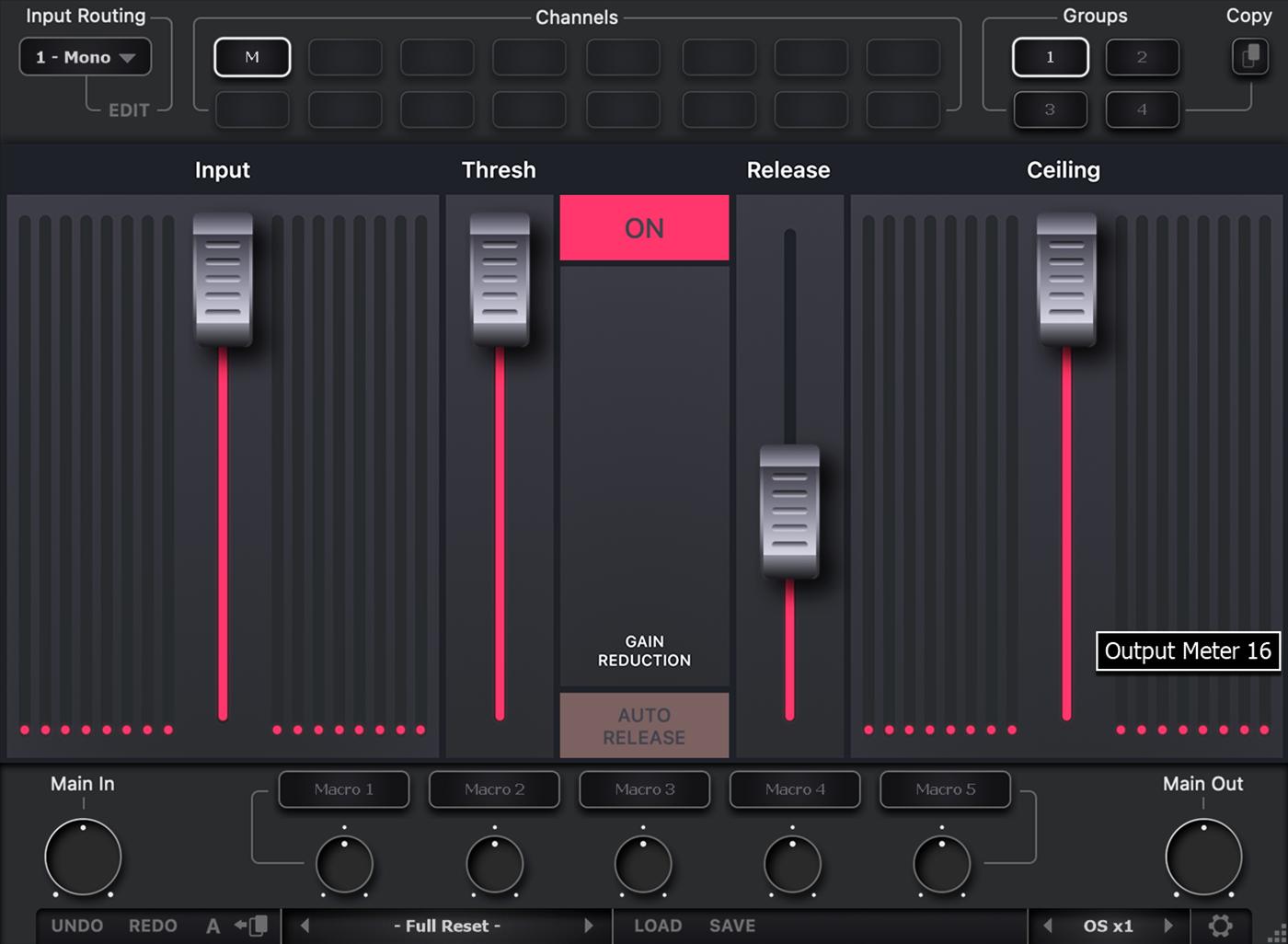Select Group 4

(1142, 109)
